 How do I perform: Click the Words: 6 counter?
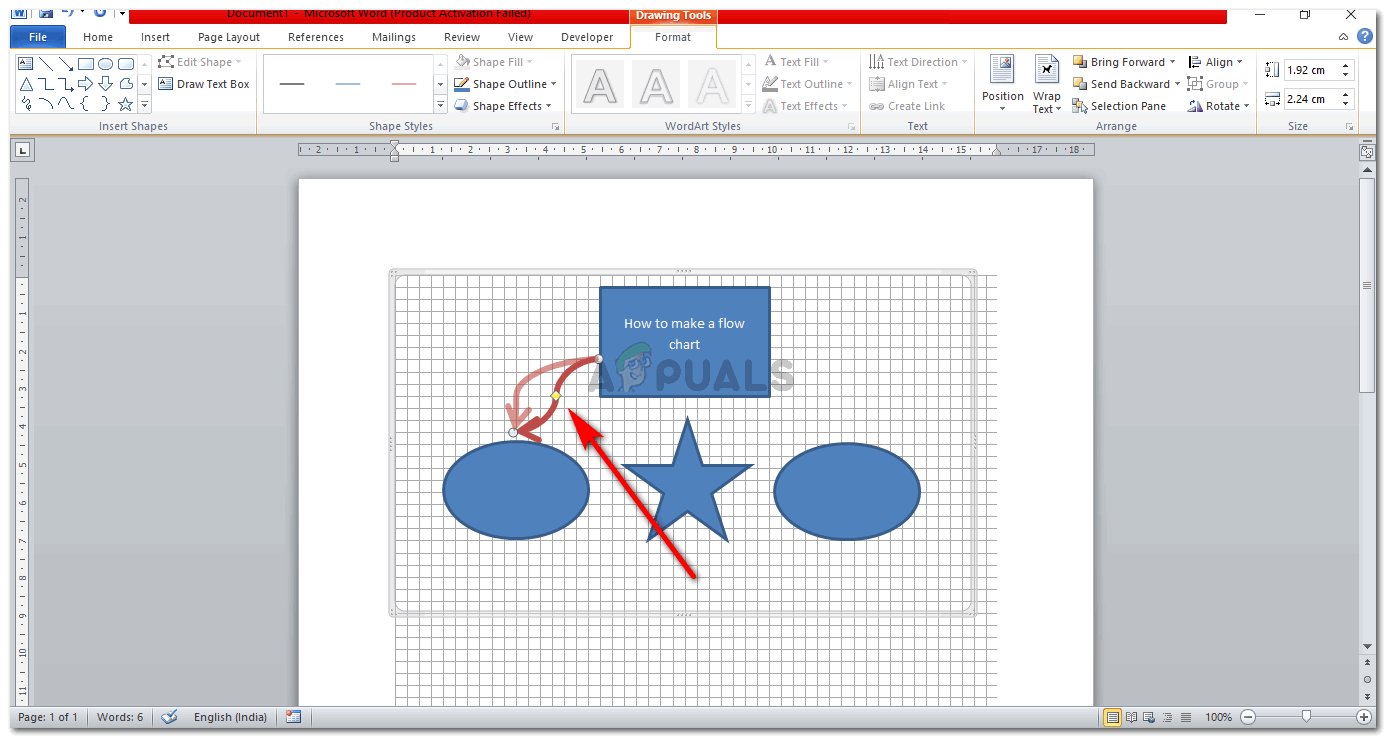coord(120,717)
